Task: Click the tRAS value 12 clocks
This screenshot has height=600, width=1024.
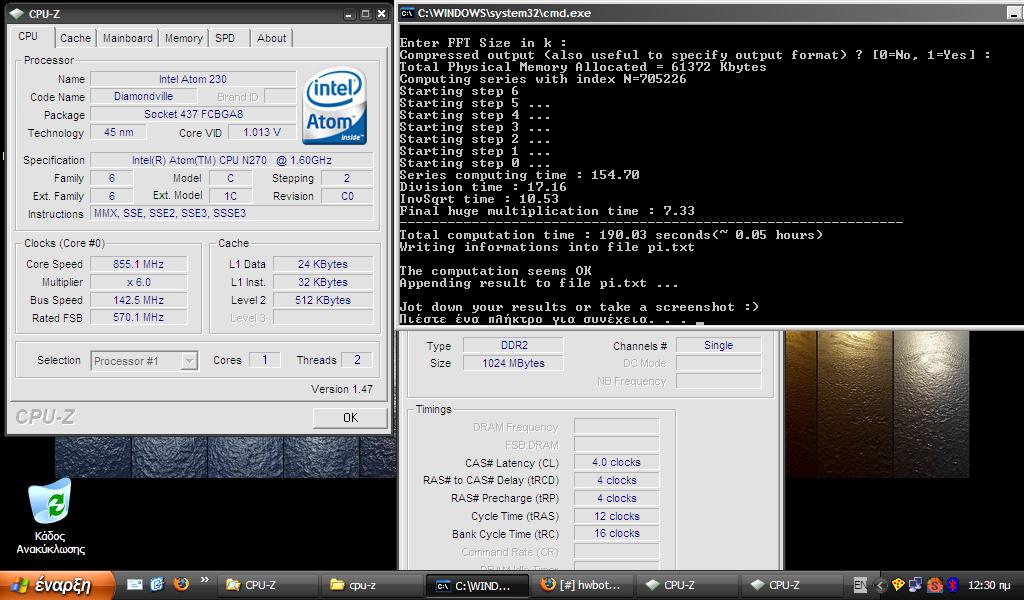Action: (616, 516)
